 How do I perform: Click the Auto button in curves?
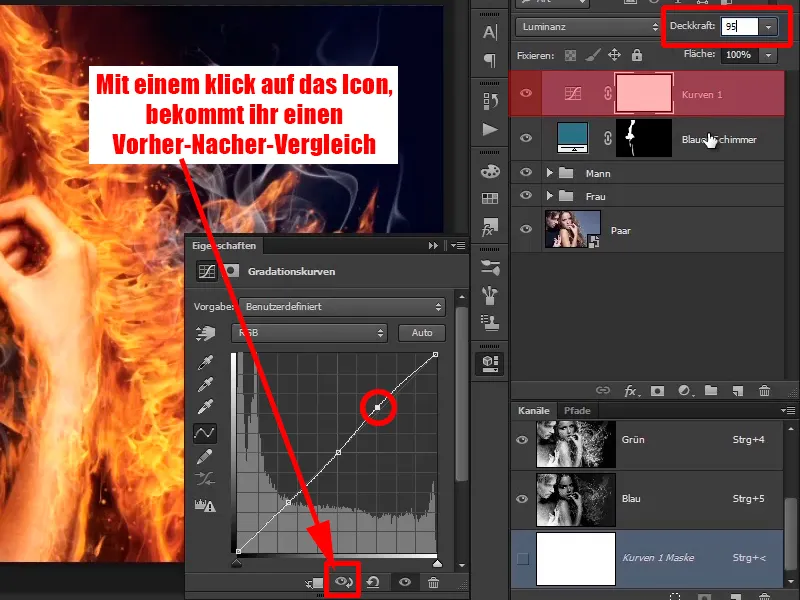click(x=422, y=333)
